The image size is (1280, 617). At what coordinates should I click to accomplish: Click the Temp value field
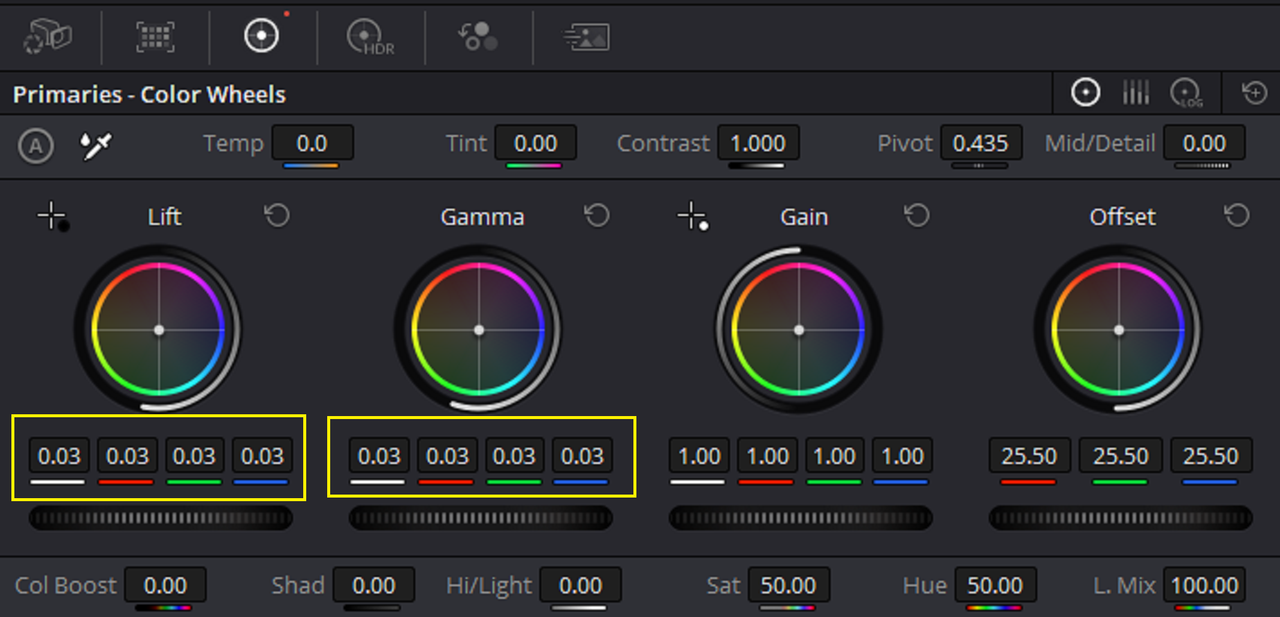pos(312,143)
